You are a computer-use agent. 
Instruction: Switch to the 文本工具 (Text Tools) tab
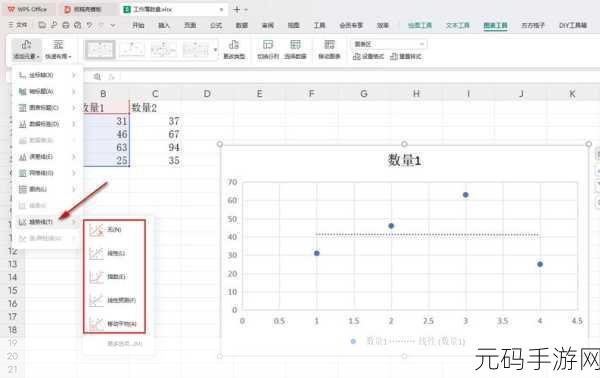tap(458, 25)
